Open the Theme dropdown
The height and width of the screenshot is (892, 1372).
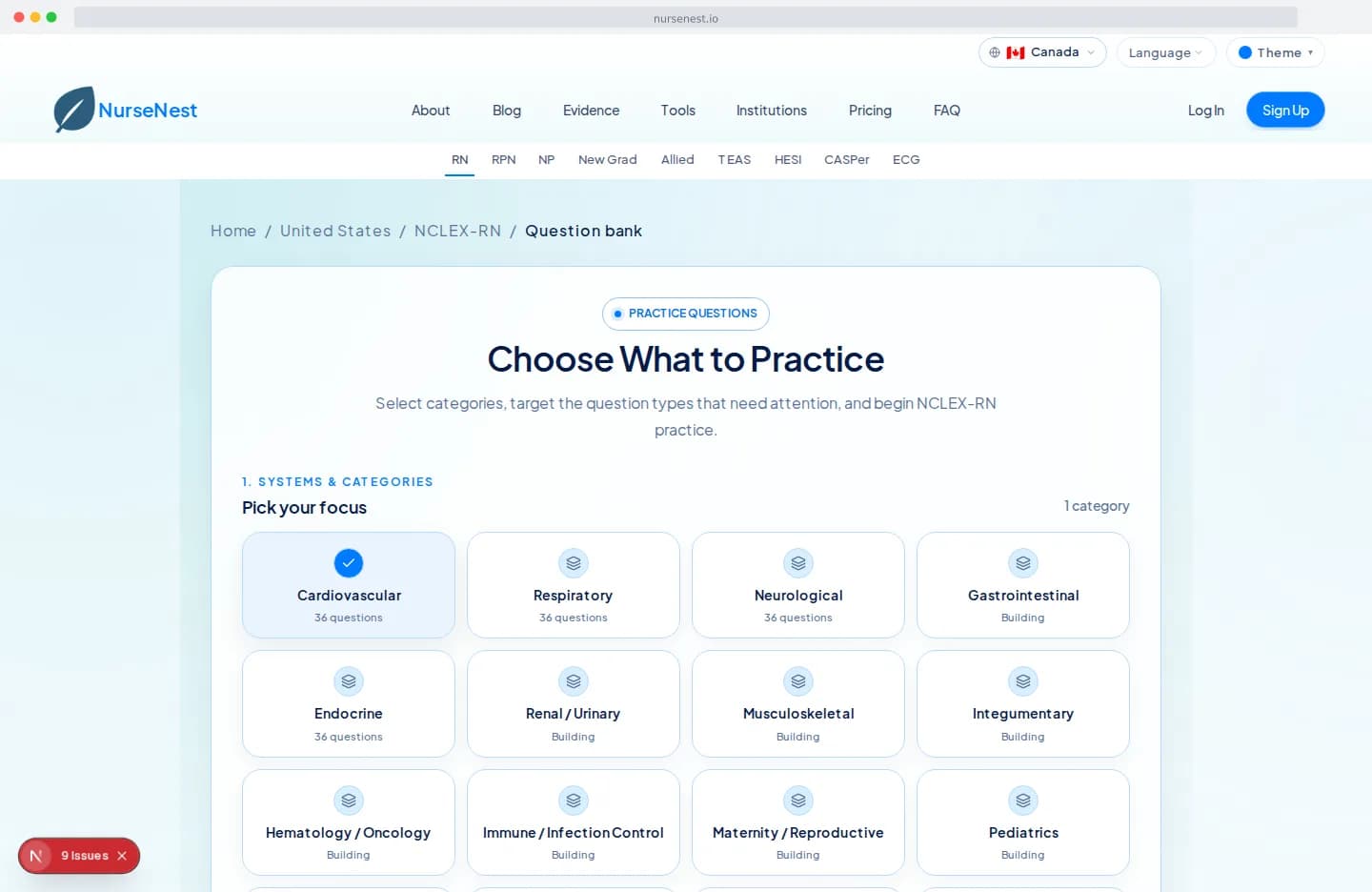(x=1276, y=52)
